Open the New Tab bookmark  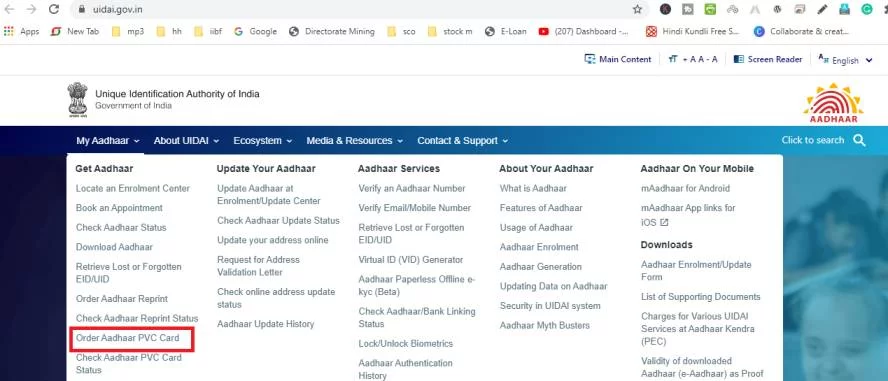point(75,32)
